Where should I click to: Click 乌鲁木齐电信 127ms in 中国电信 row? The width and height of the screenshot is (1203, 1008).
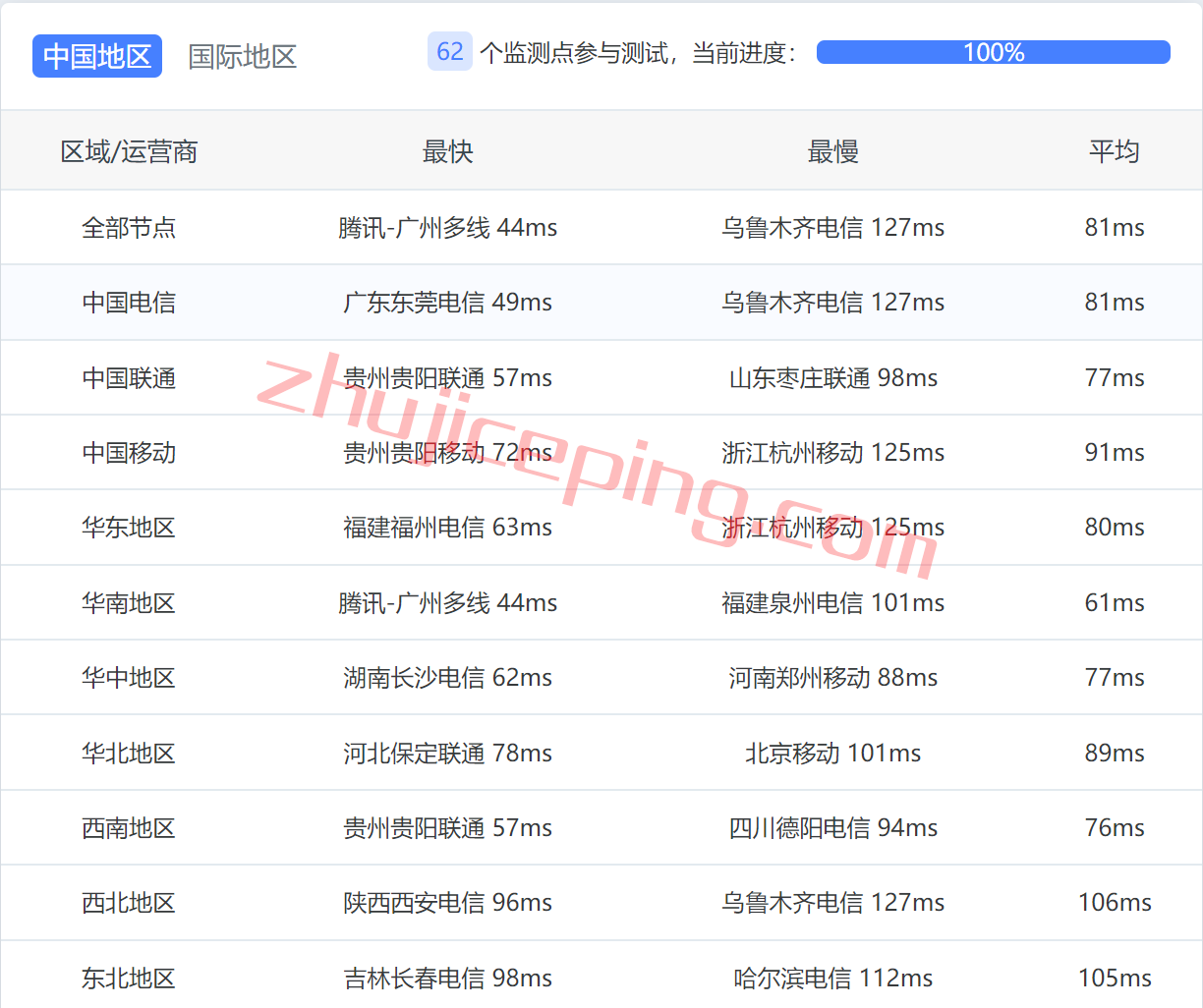[833, 303]
